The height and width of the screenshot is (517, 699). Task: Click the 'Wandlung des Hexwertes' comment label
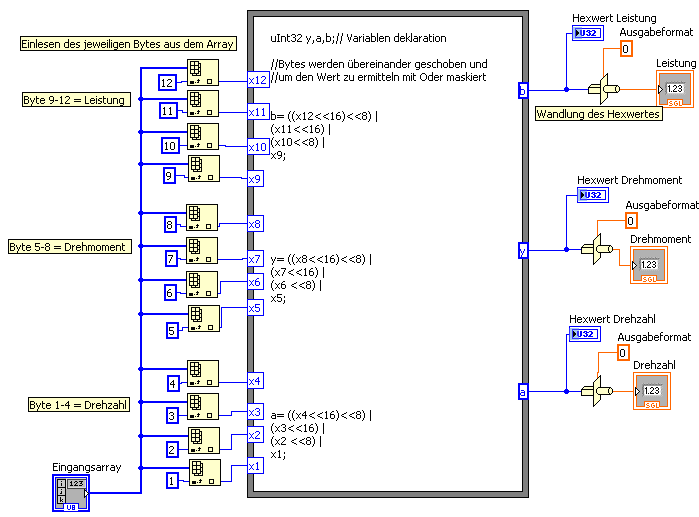click(599, 114)
